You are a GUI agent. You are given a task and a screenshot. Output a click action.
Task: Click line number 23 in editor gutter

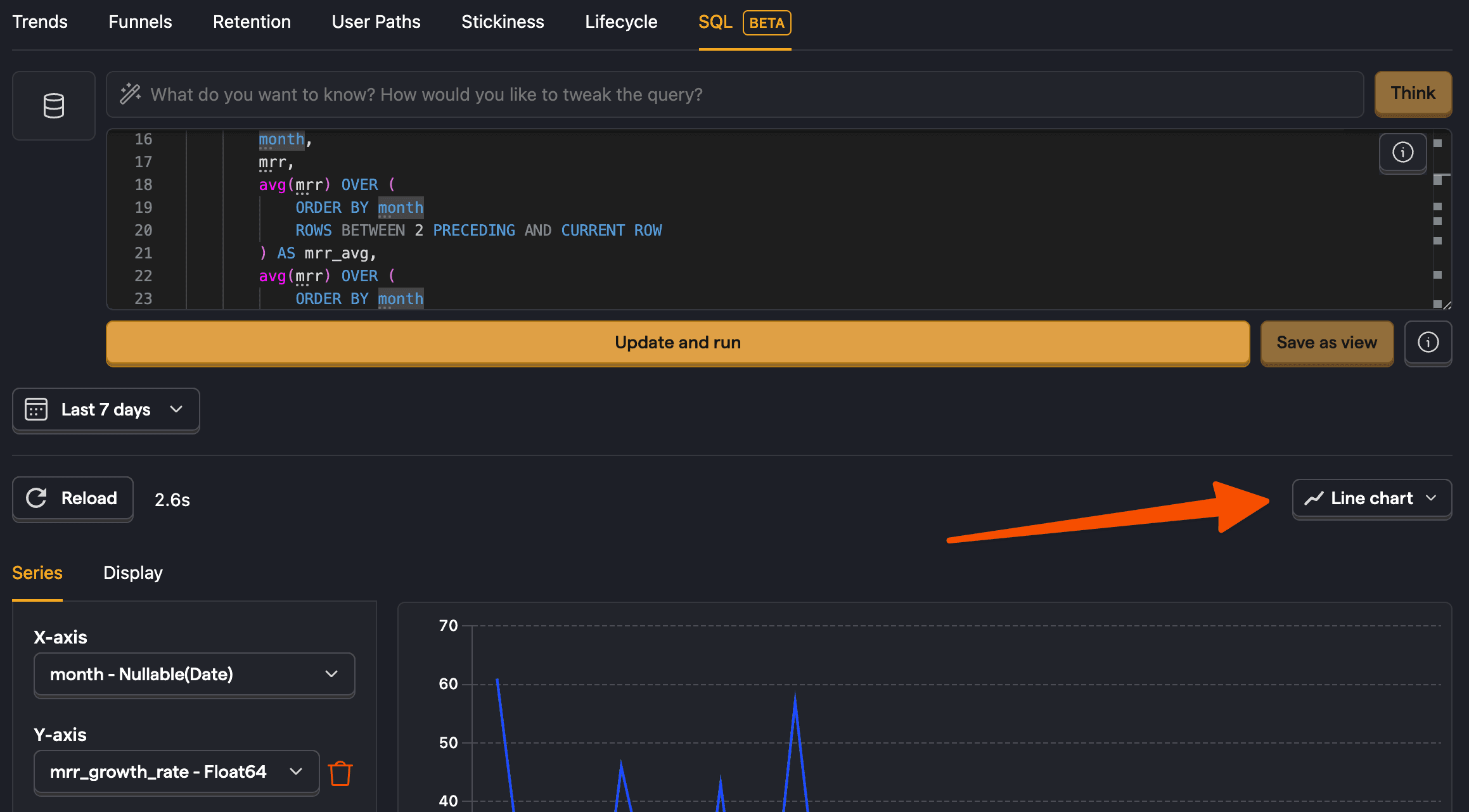click(x=143, y=299)
